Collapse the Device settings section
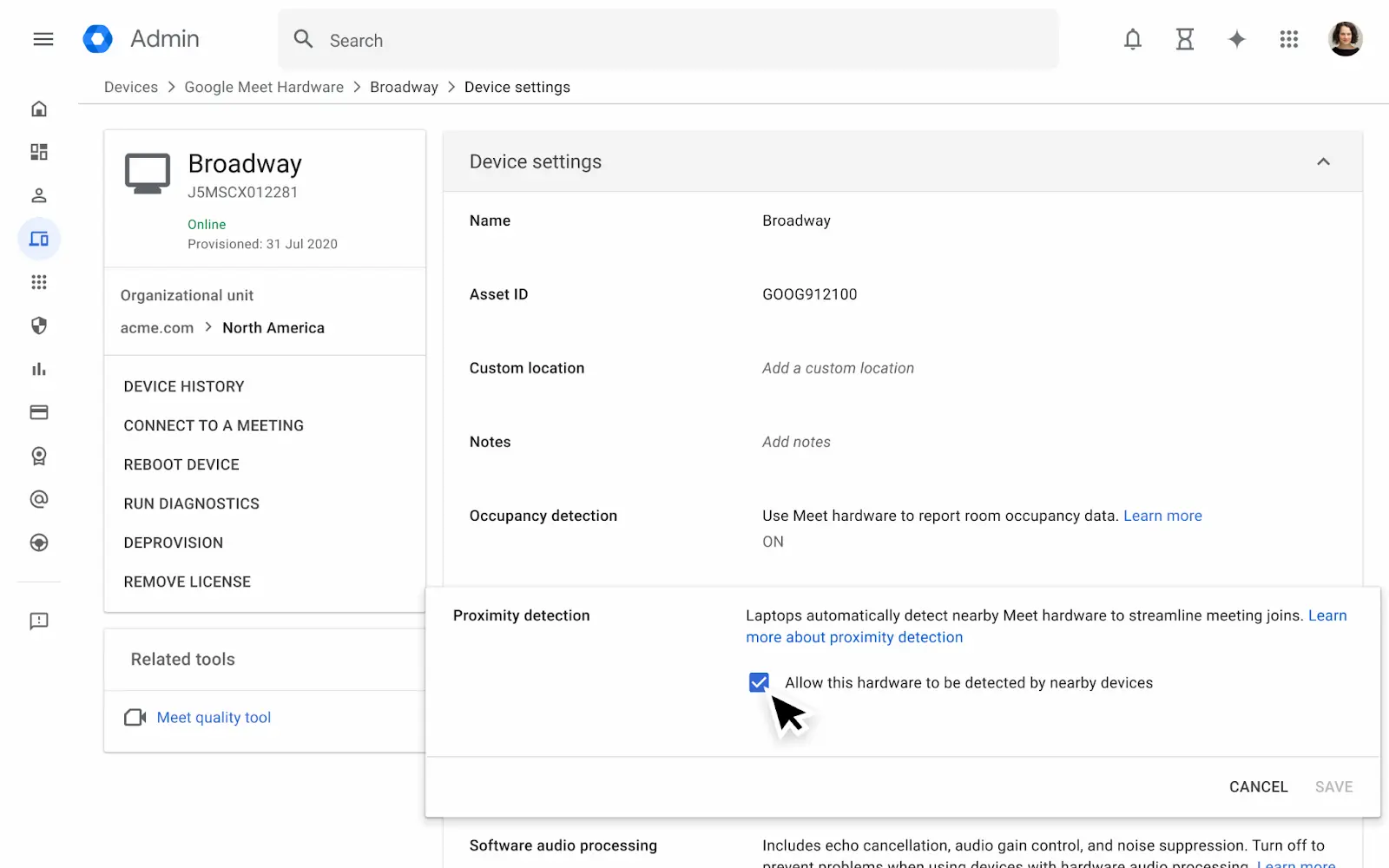The image size is (1389, 868). click(1323, 161)
